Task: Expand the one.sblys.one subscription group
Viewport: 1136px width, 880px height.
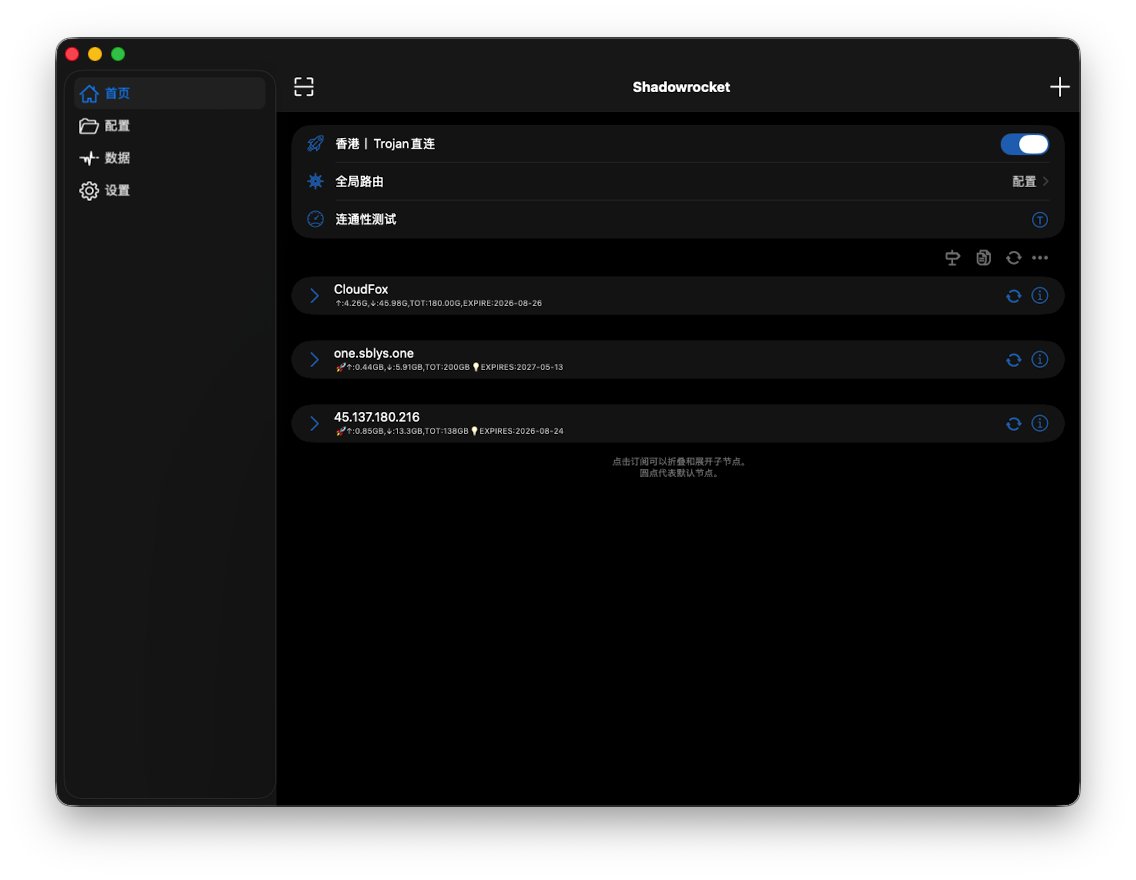Action: (x=314, y=359)
